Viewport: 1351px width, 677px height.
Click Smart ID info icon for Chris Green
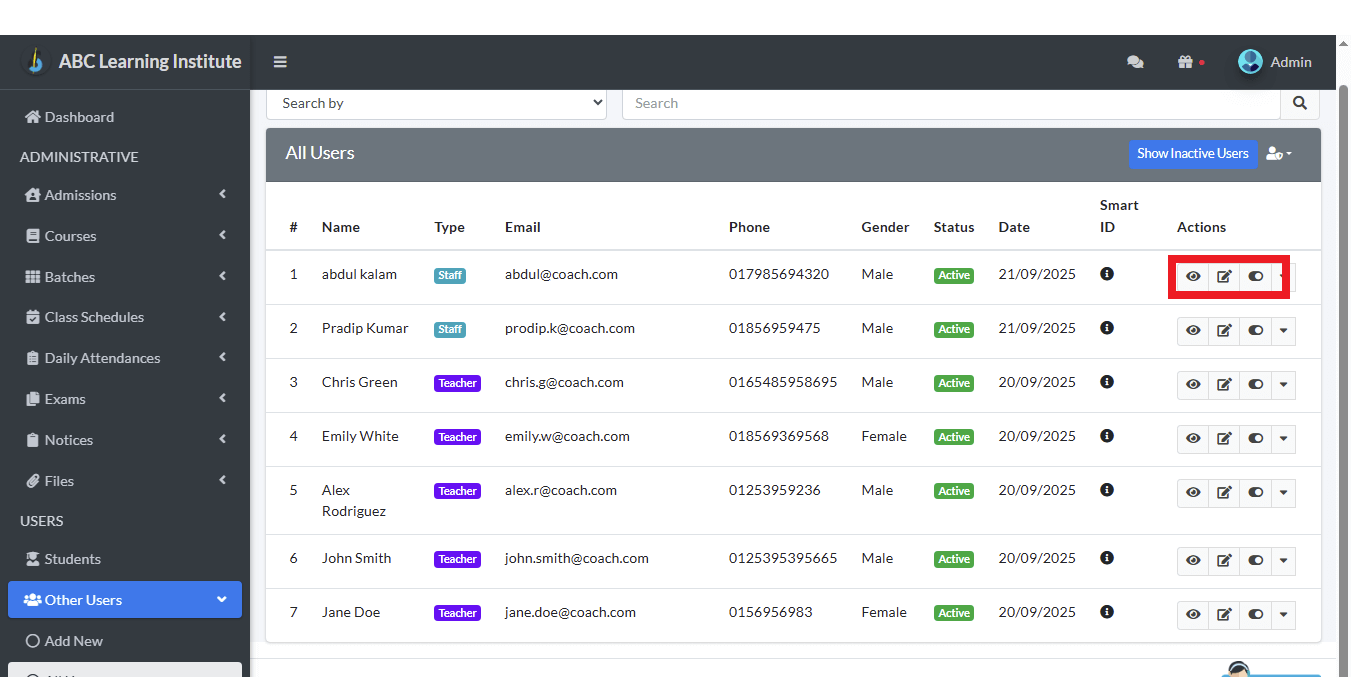pos(1107,382)
